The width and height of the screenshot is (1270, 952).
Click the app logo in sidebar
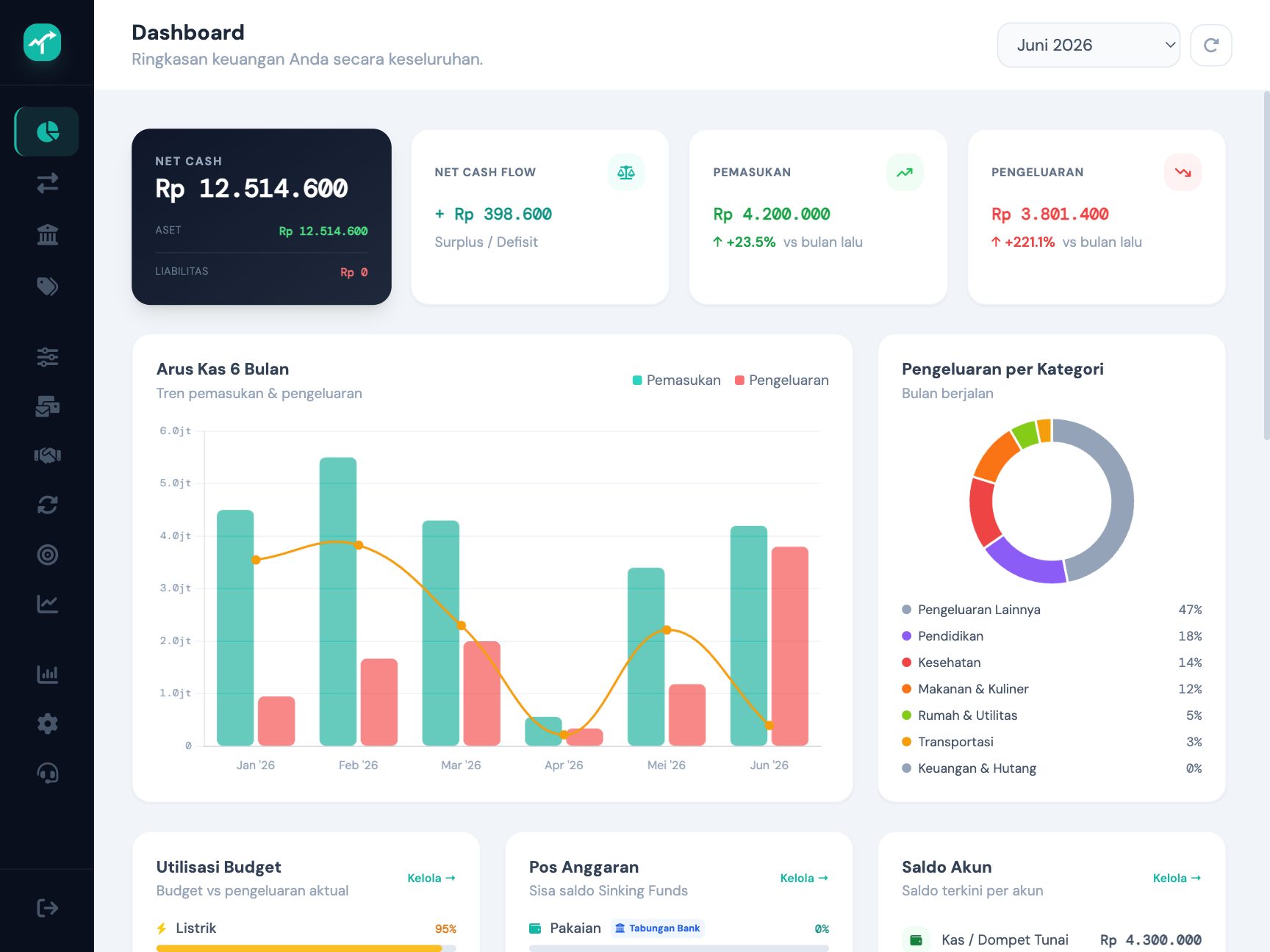(x=42, y=42)
